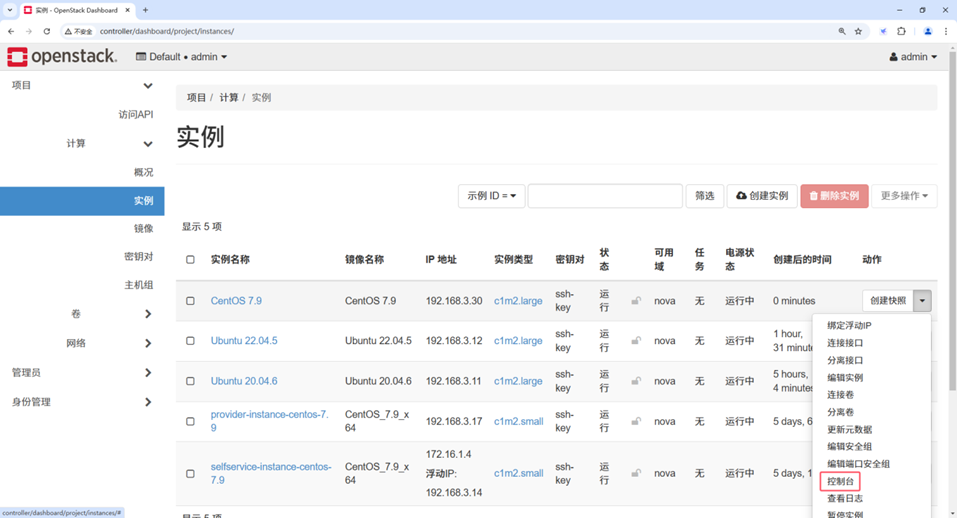The image size is (957, 518).
Task: Choose 编辑端口安全组 from action menu
Action: 858,464
